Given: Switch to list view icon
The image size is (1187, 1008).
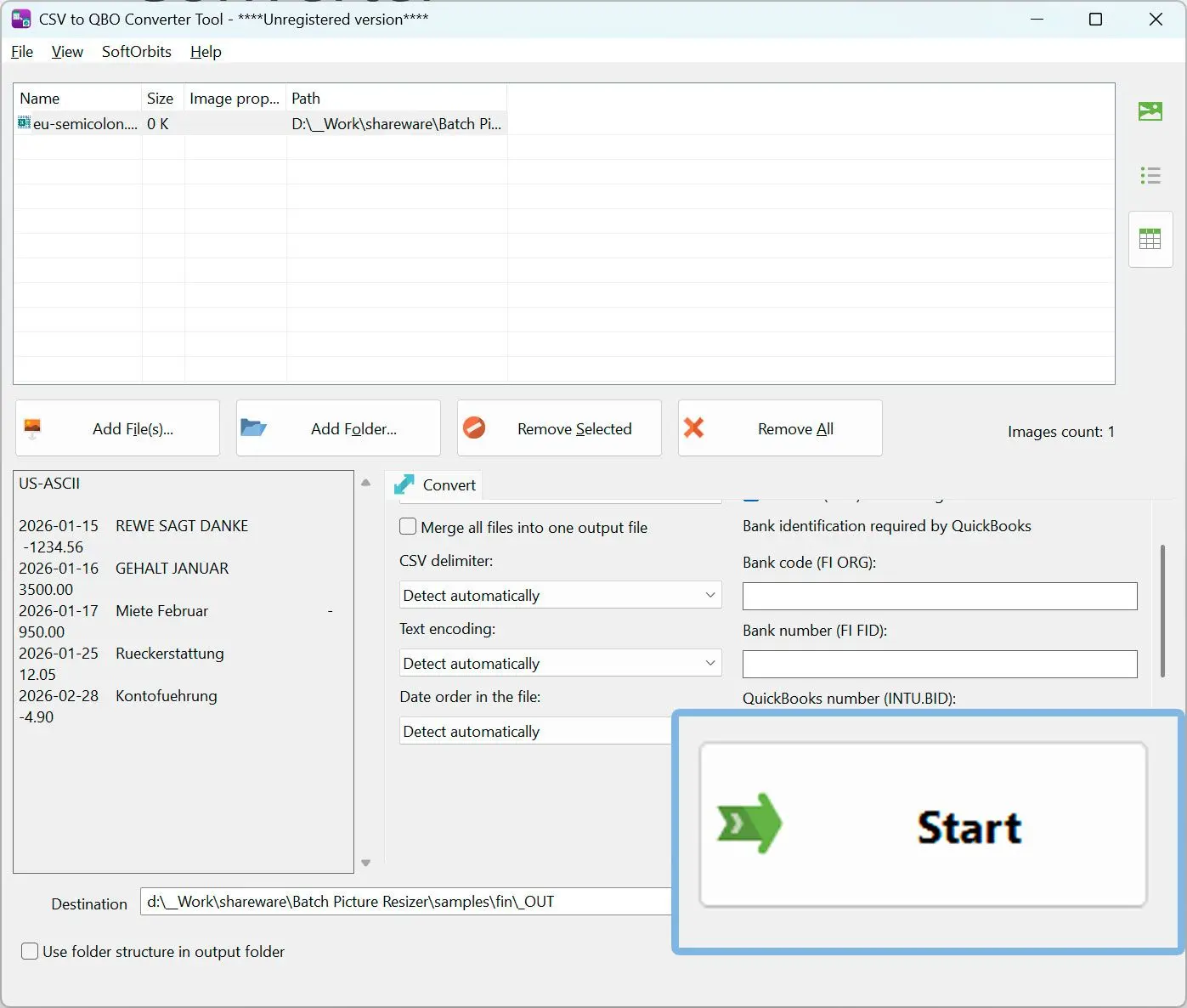Looking at the screenshot, I should point(1150,176).
